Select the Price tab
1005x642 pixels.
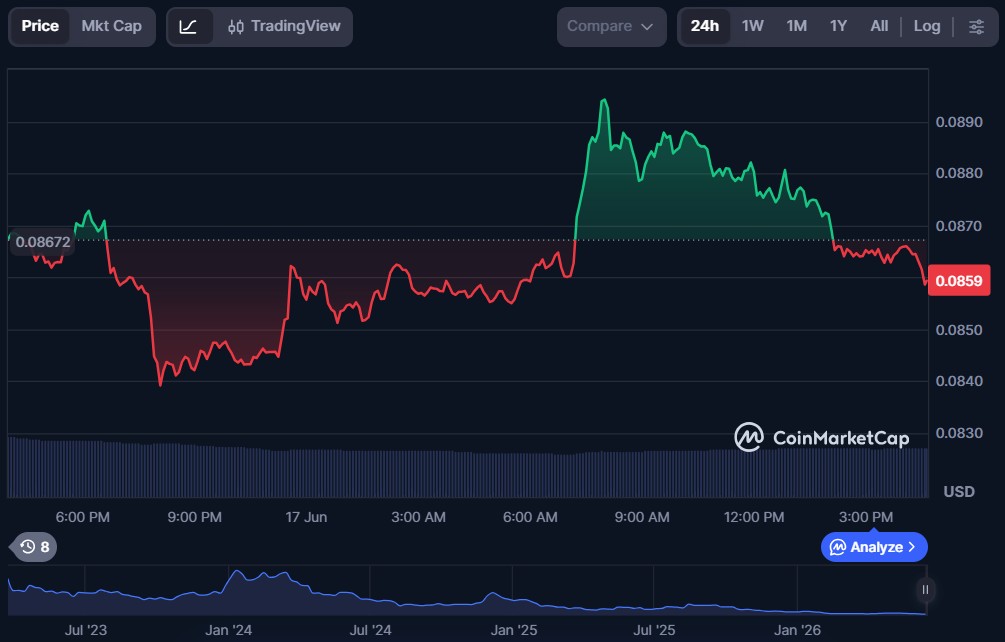40,26
